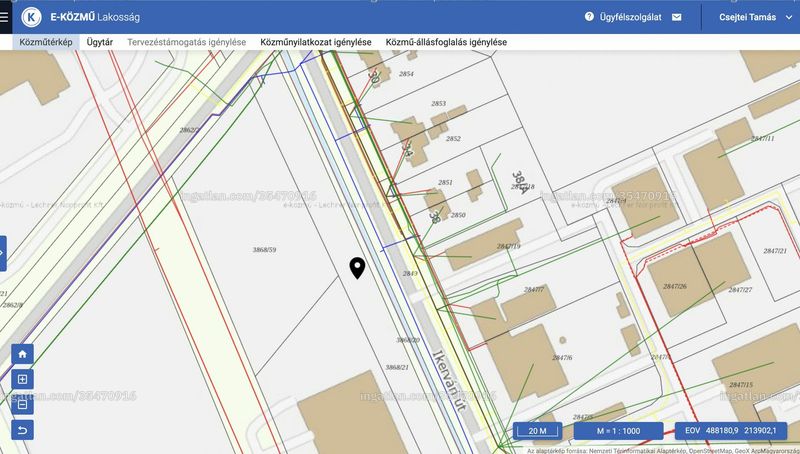Click parcel label 3868/20
The height and width of the screenshot is (454, 800).
point(408,340)
